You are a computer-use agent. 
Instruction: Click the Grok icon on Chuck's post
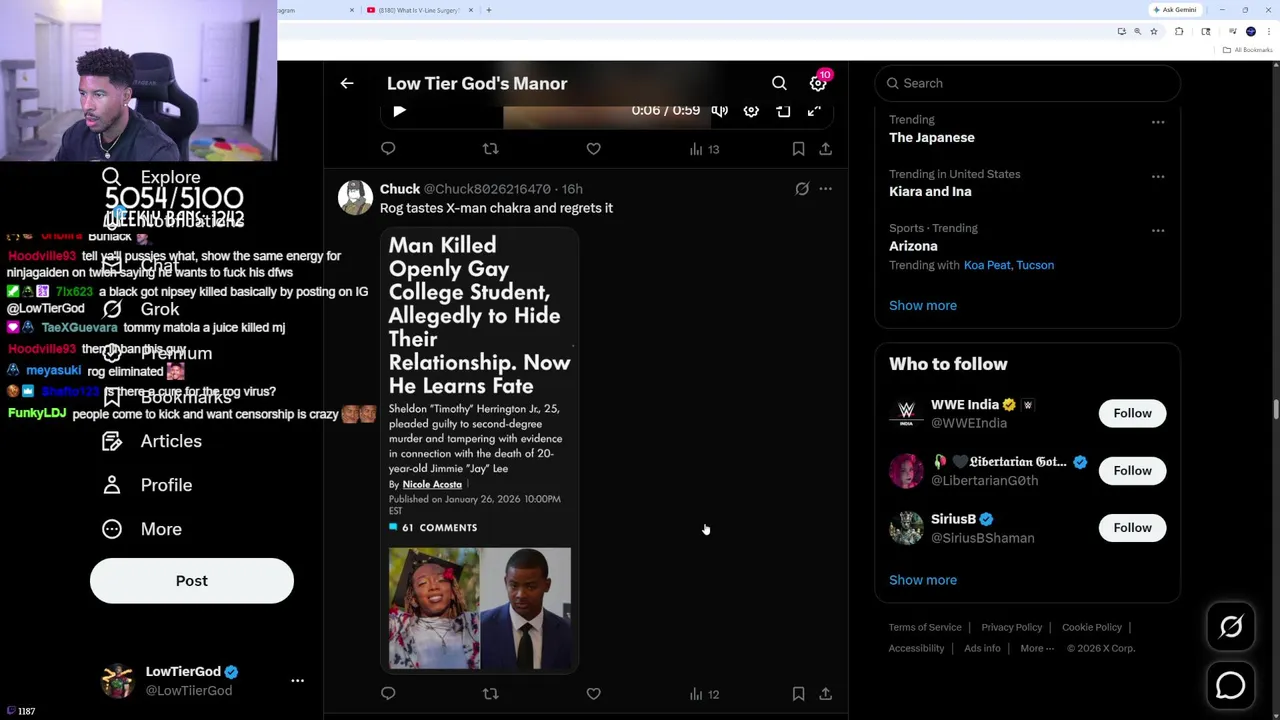[x=802, y=189]
